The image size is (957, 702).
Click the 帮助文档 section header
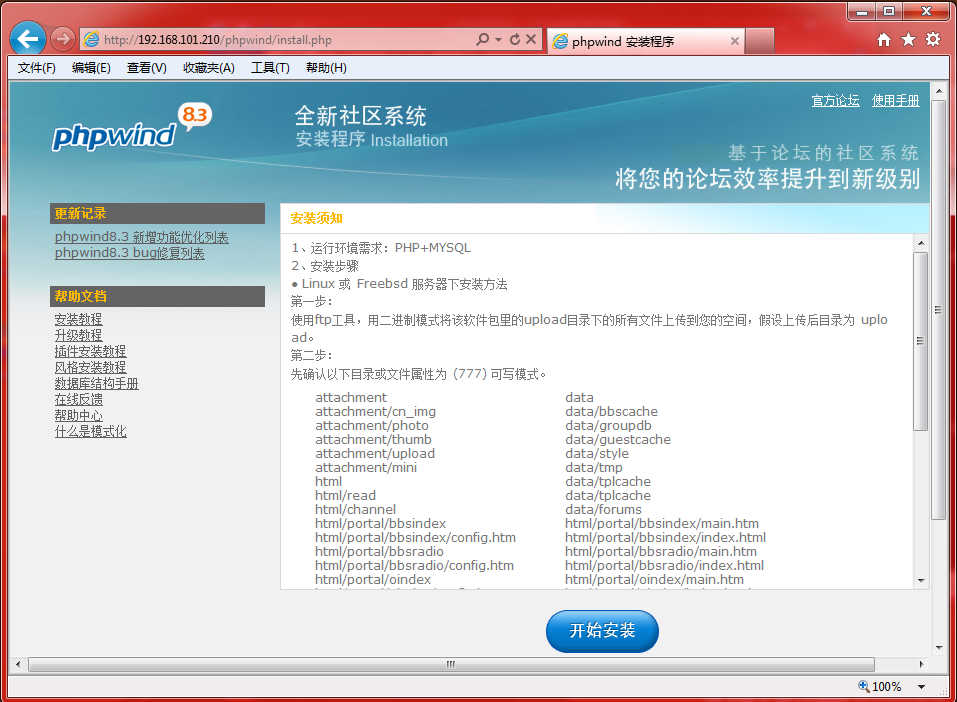tap(157, 296)
